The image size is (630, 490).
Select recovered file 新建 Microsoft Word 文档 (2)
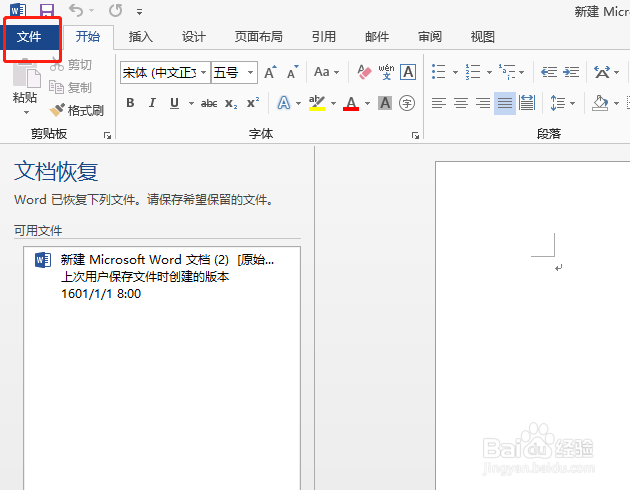162,276
